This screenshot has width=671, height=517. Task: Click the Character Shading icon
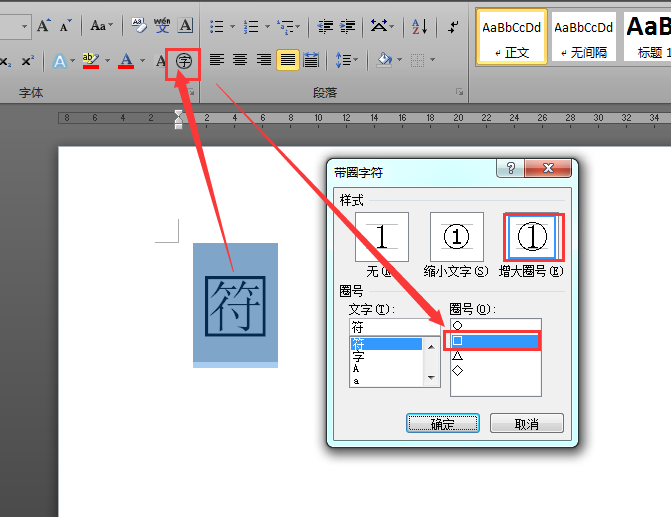click(160, 61)
